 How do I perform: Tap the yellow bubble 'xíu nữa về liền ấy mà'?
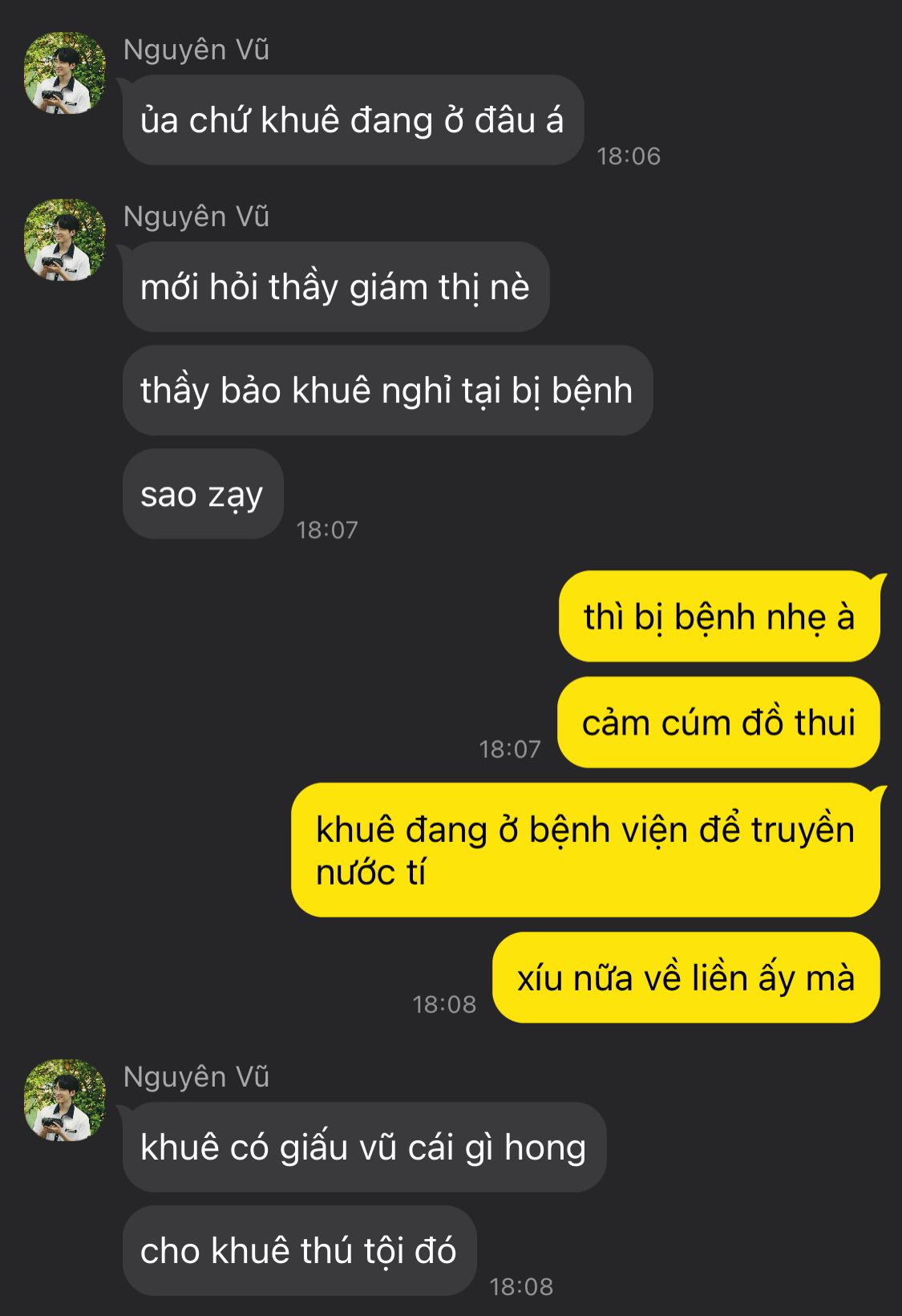pos(686,978)
